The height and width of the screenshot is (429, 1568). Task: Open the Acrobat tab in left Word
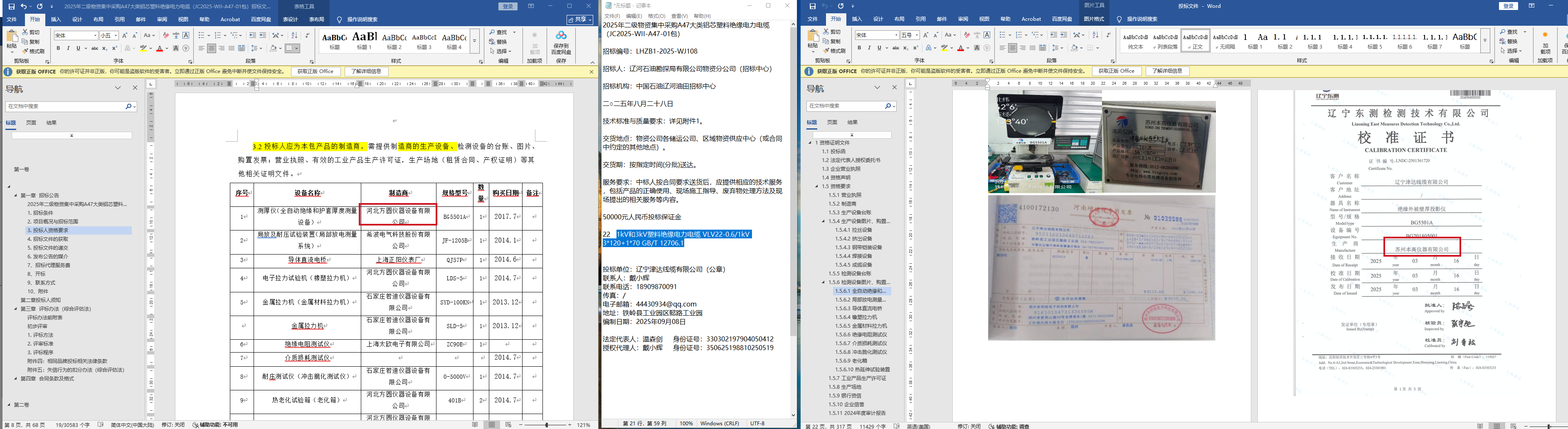[x=230, y=20]
